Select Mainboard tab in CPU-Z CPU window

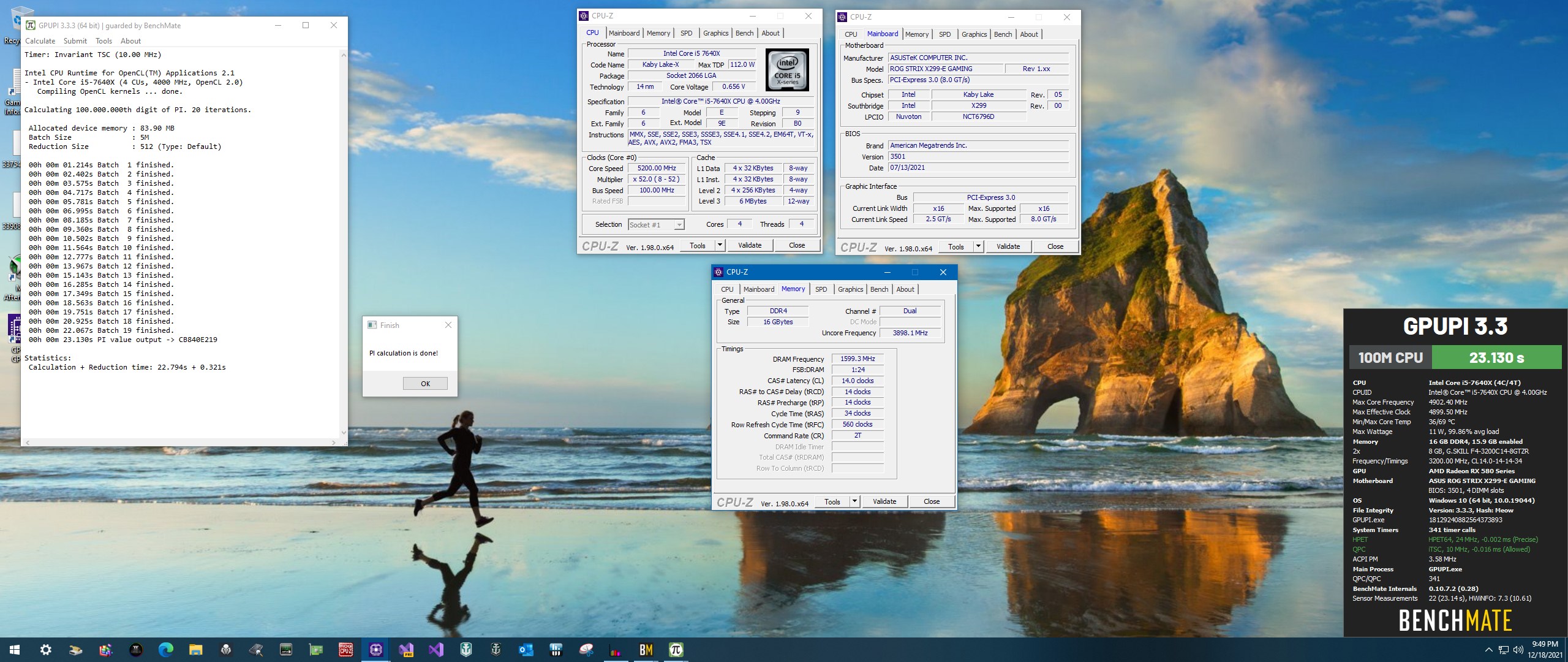[x=624, y=33]
